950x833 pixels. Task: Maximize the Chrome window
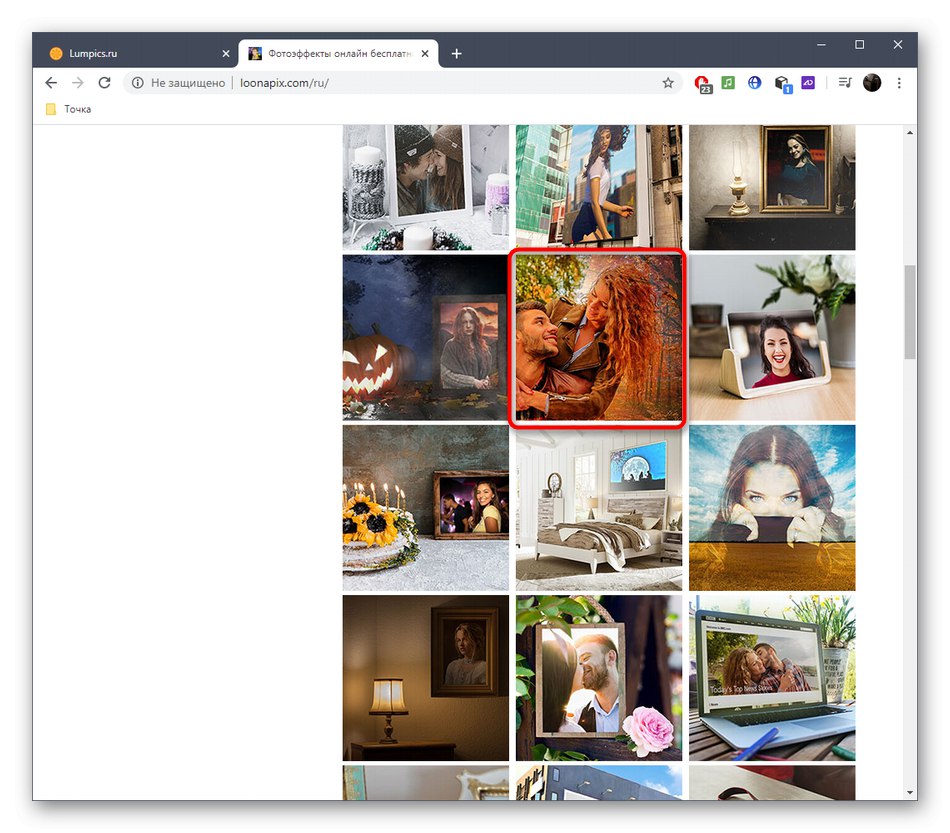point(859,45)
